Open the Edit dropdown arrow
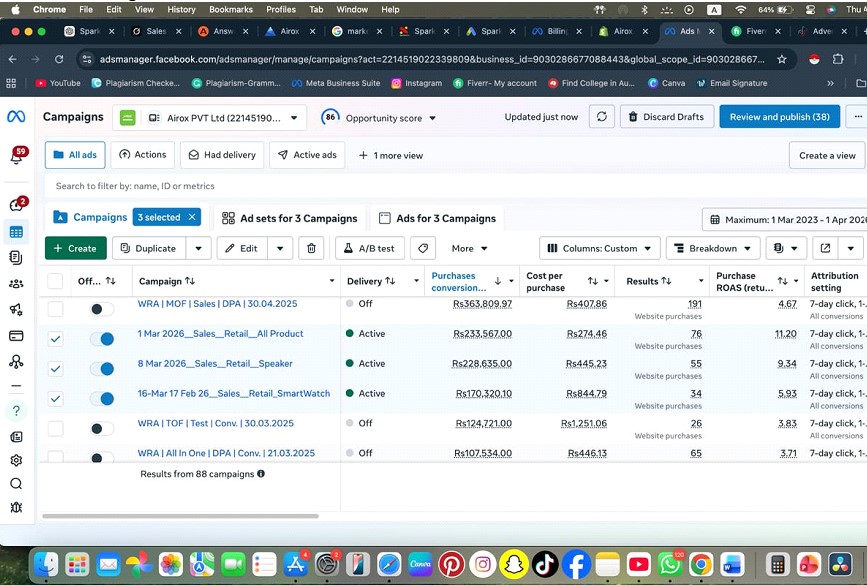The height and width of the screenshot is (585, 867). click(x=280, y=248)
